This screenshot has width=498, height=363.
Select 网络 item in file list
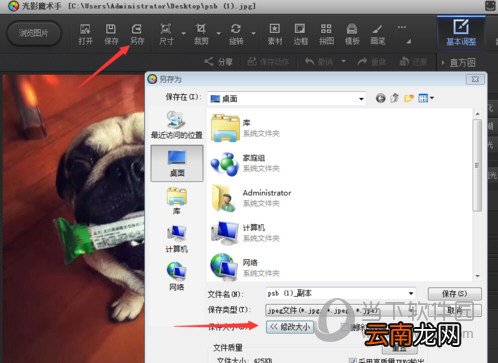(245, 267)
